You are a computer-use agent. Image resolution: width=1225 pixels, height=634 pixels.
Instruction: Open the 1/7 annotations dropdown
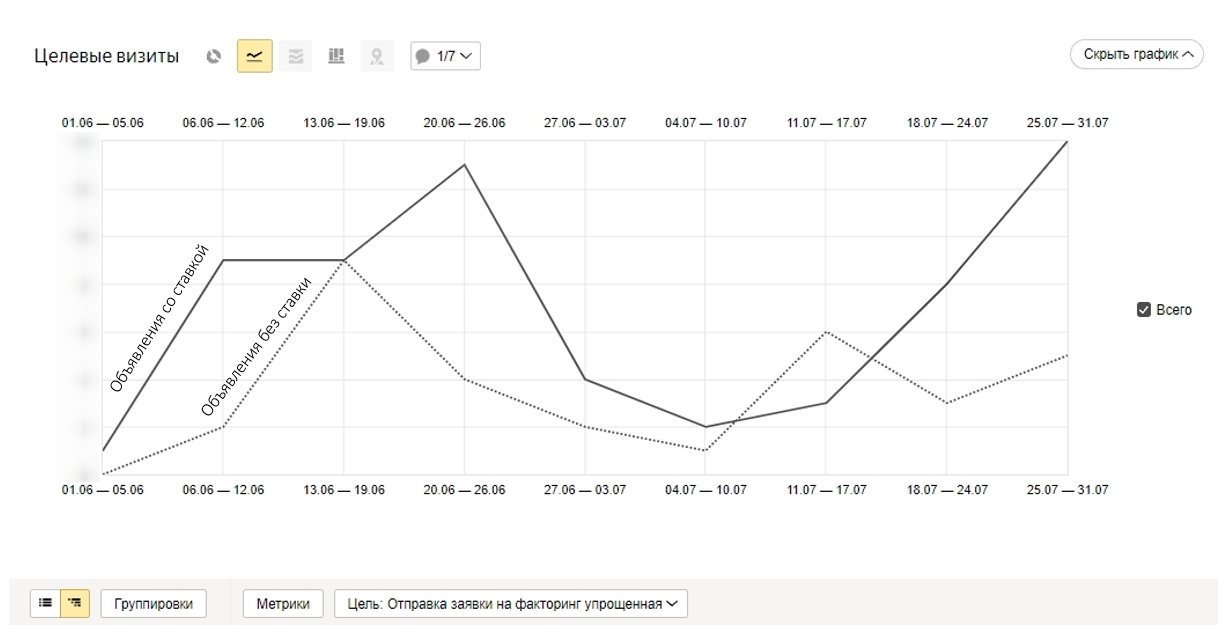point(445,56)
